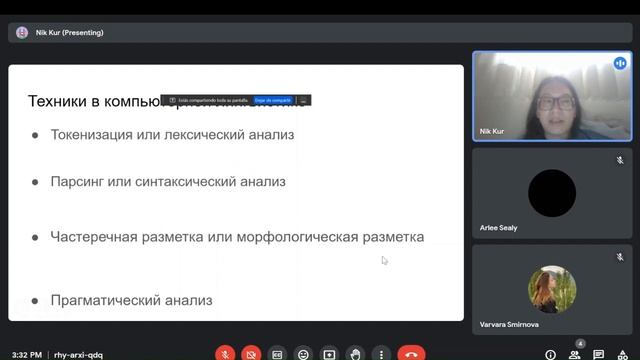This screenshot has width=640, height=360.
Task: Raise your hand
Action: coord(356,354)
